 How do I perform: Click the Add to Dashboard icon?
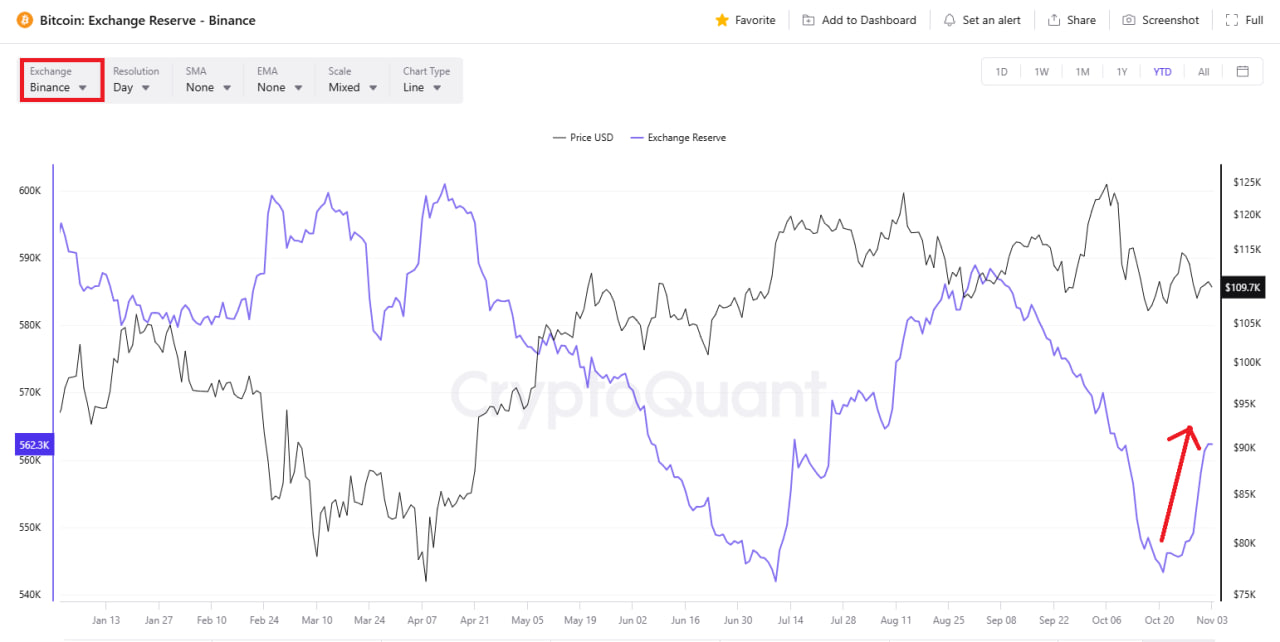(807, 19)
